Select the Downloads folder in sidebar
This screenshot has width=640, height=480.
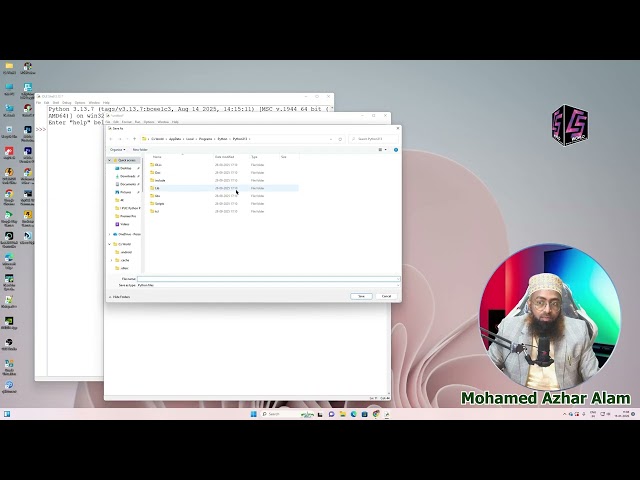tap(127, 176)
